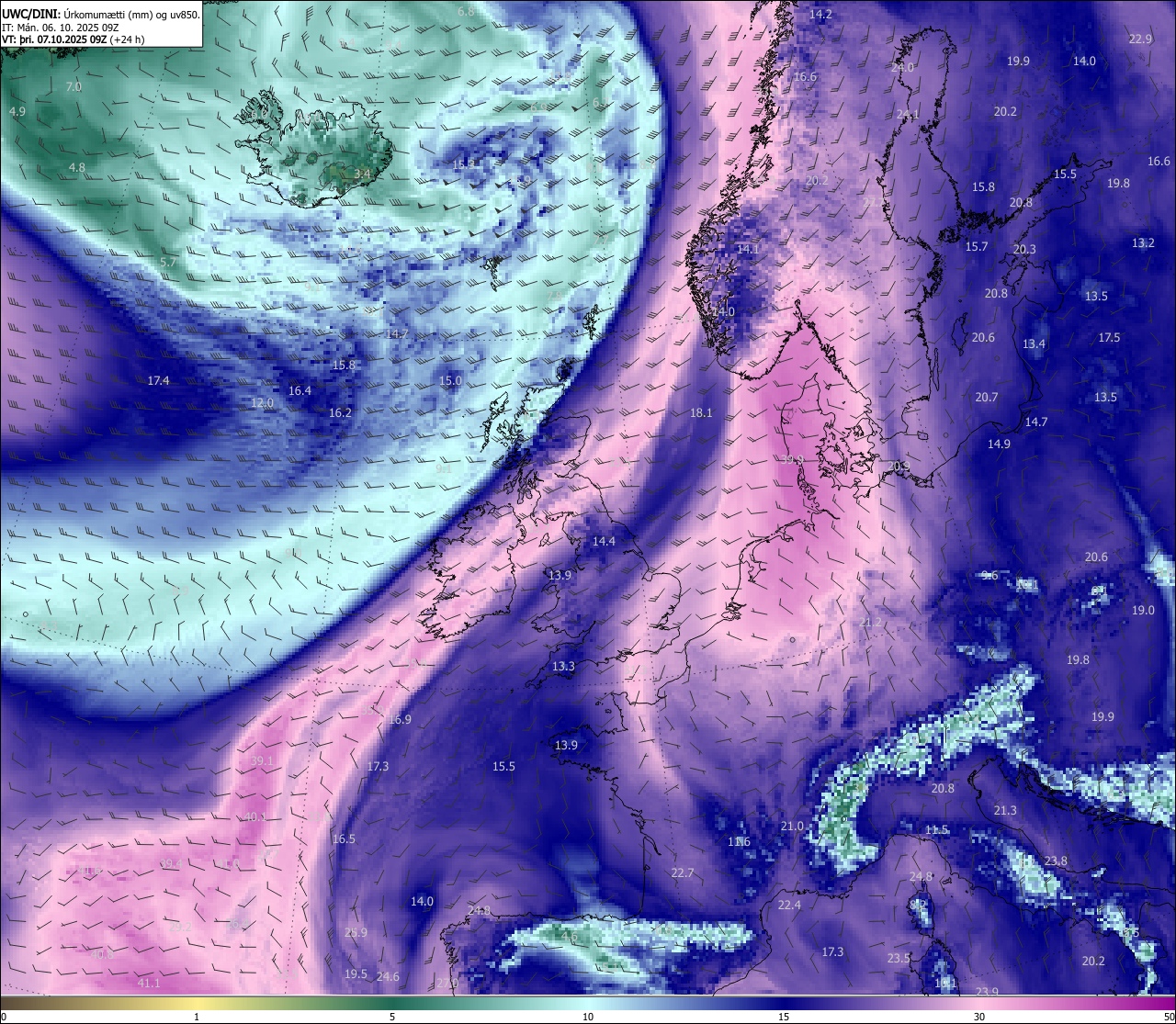
Task: Click the 17.4 value label
Action: (159, 381)
